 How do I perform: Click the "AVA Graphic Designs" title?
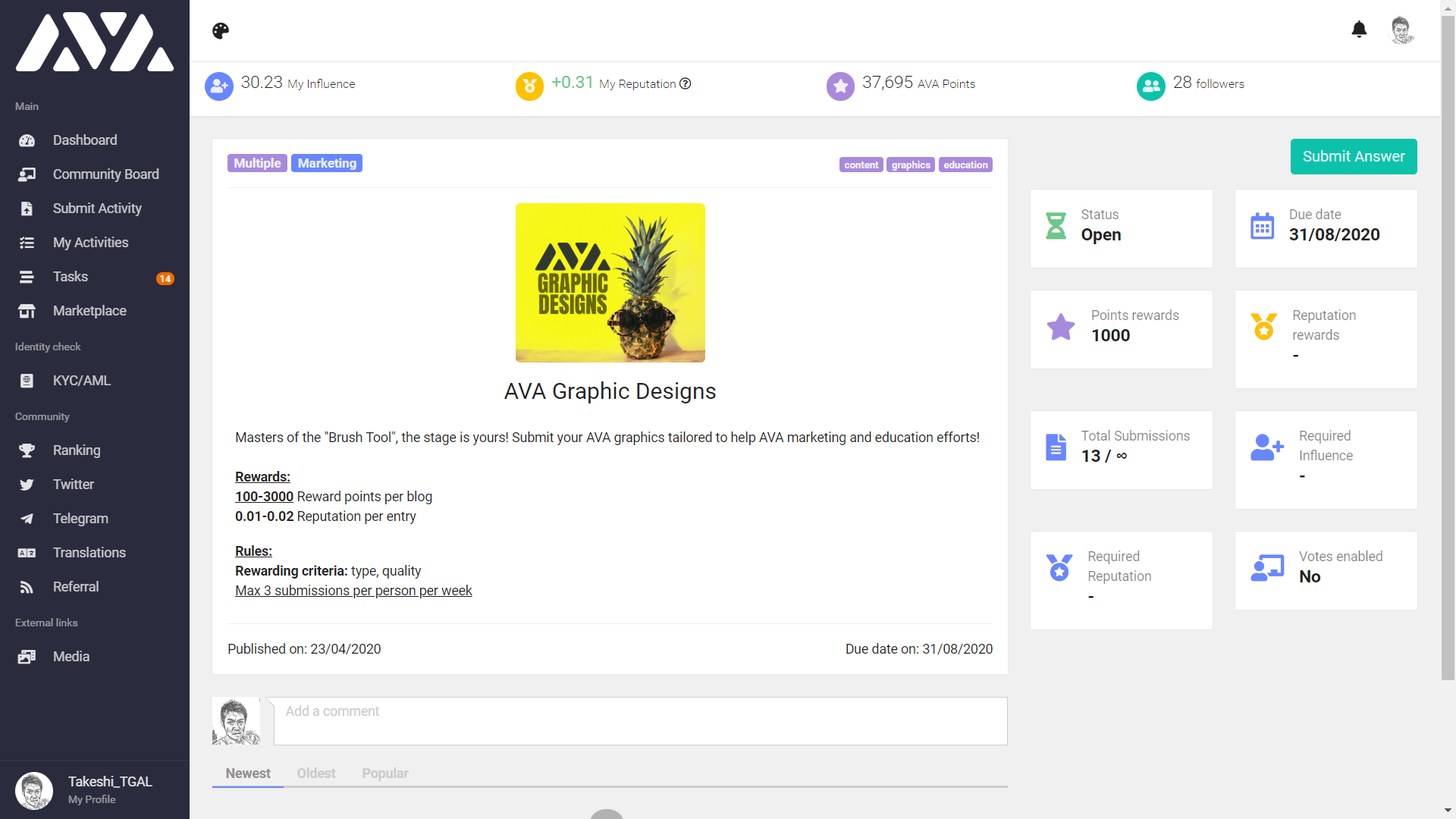(610, 391)
